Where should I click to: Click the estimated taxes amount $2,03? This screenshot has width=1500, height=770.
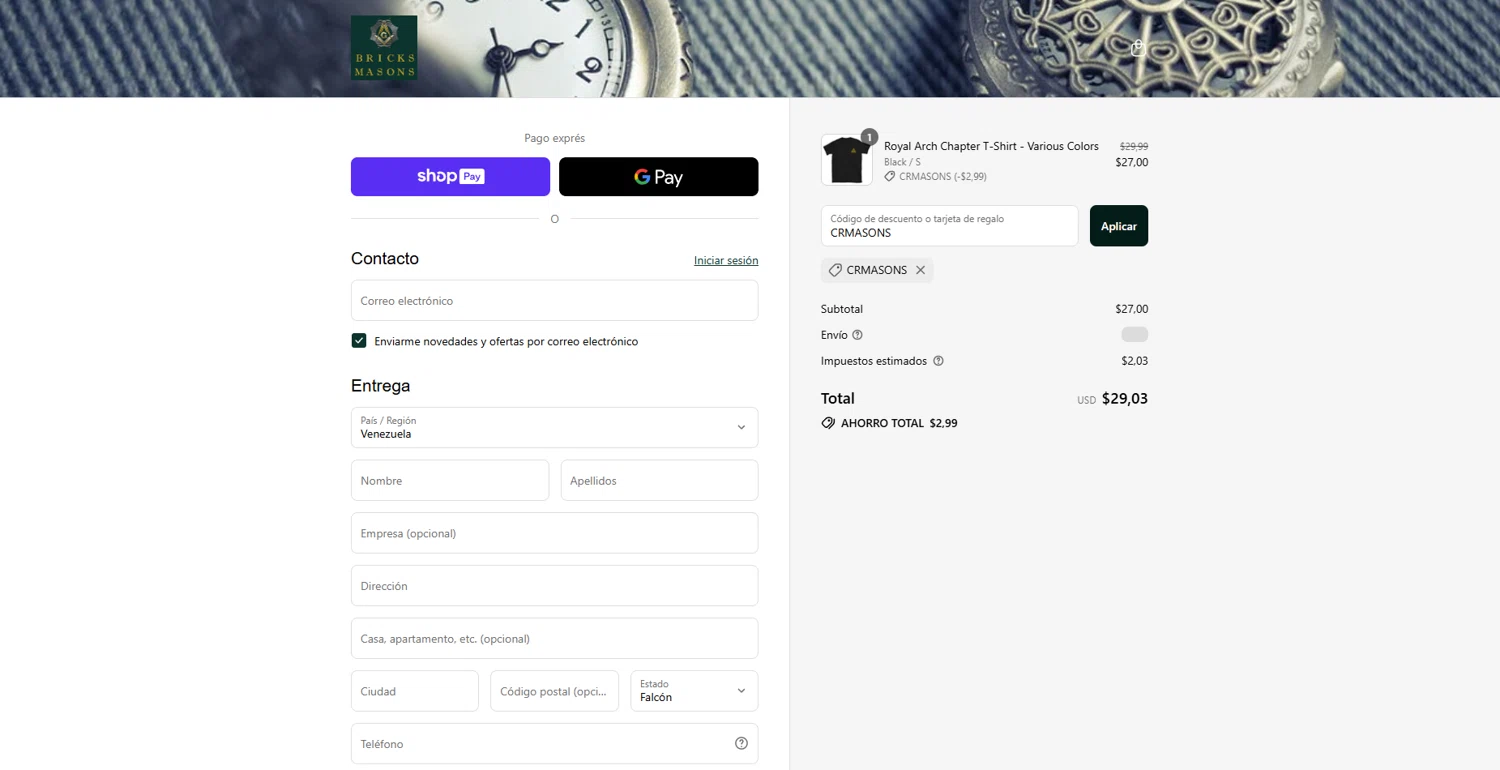1134,361
